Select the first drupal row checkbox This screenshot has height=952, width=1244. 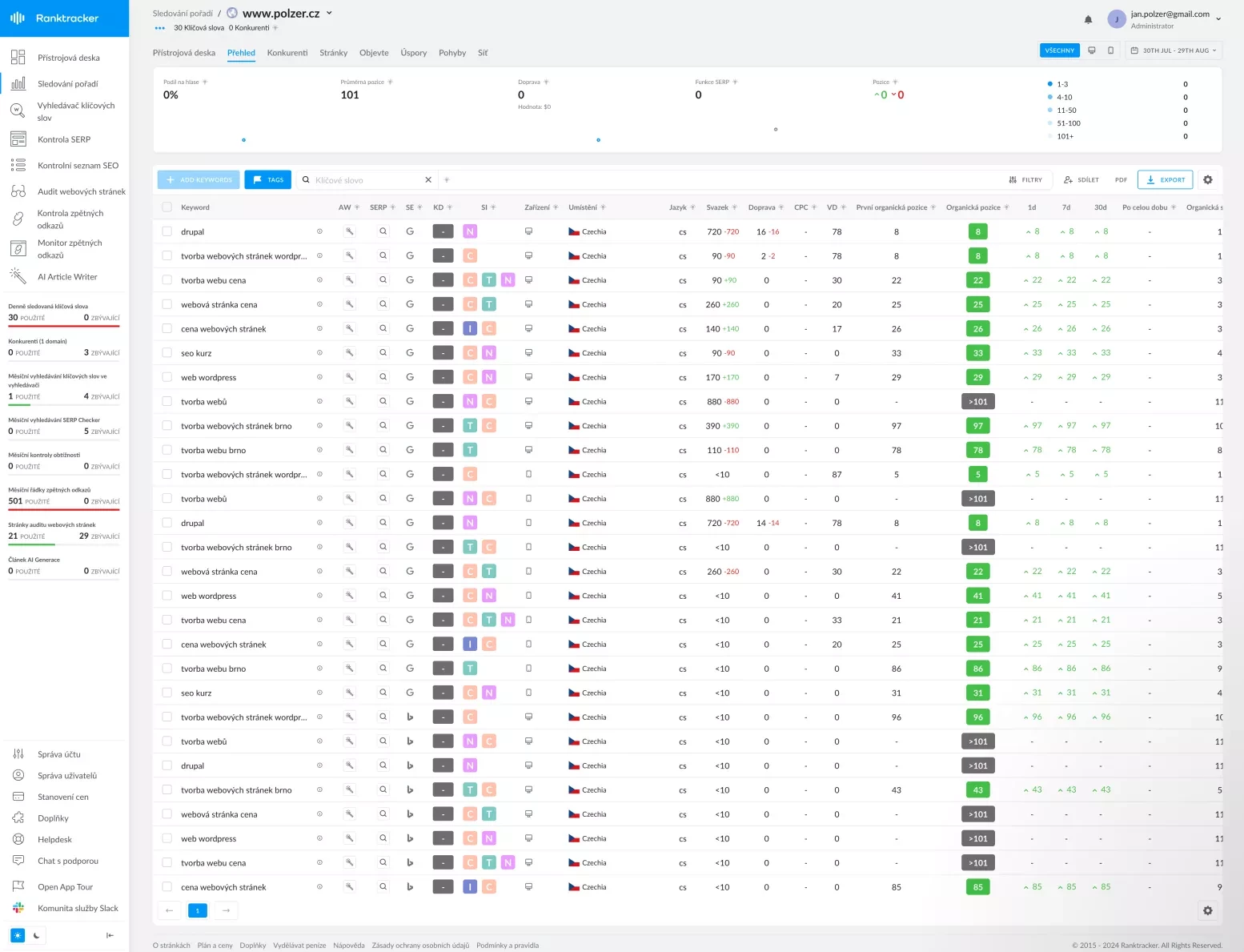click(x=167, y=231)
